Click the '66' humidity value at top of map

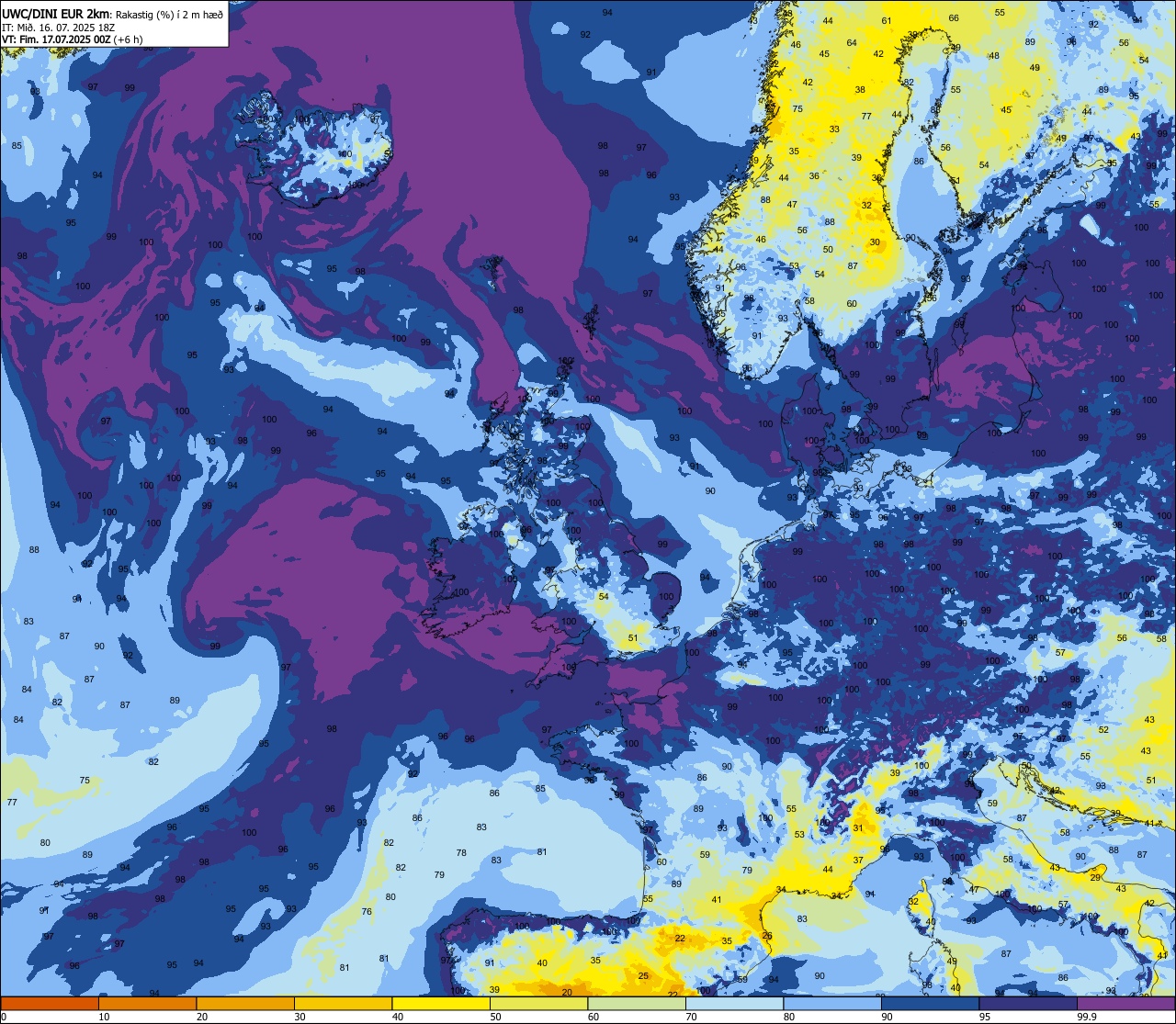pos(954,18)
